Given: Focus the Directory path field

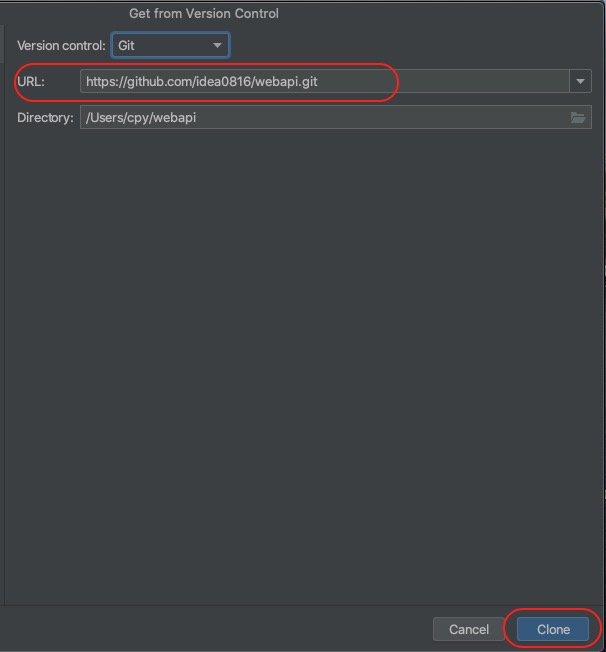Looking at the screenshot, I should click(x=336, y=117).
